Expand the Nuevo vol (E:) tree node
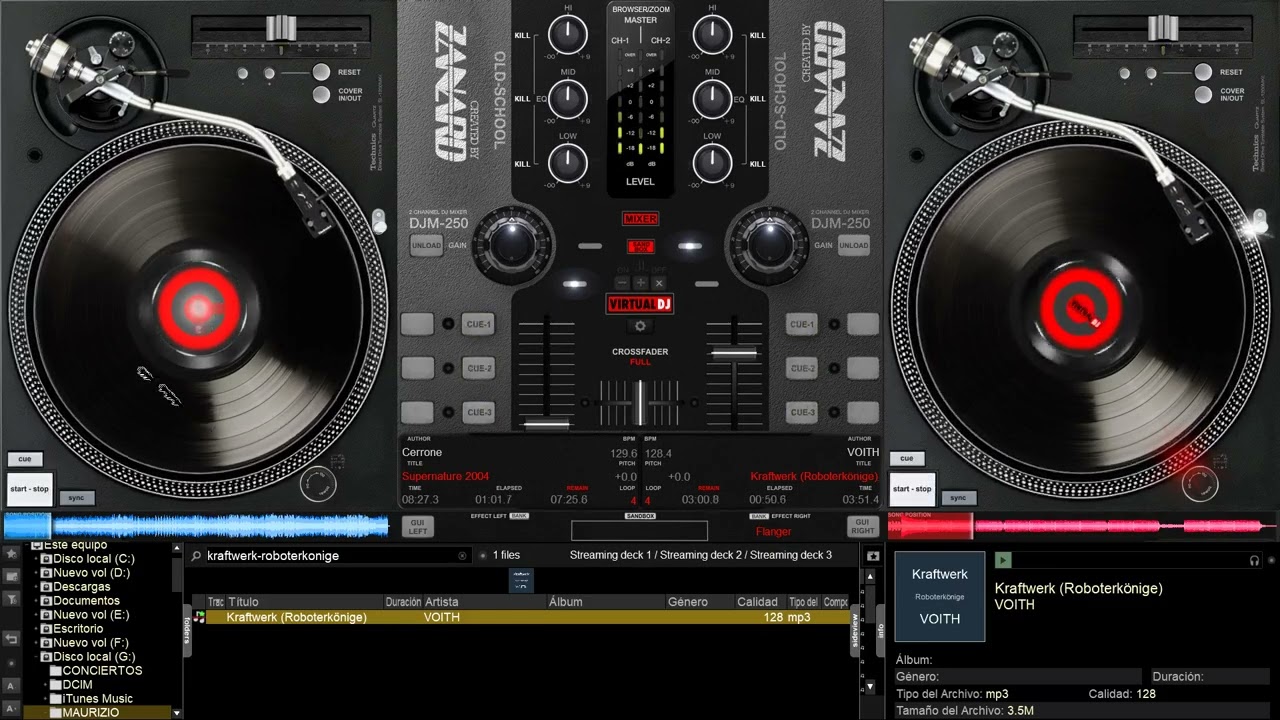This screenshot has height=720, width=1280. pos(37,615)
